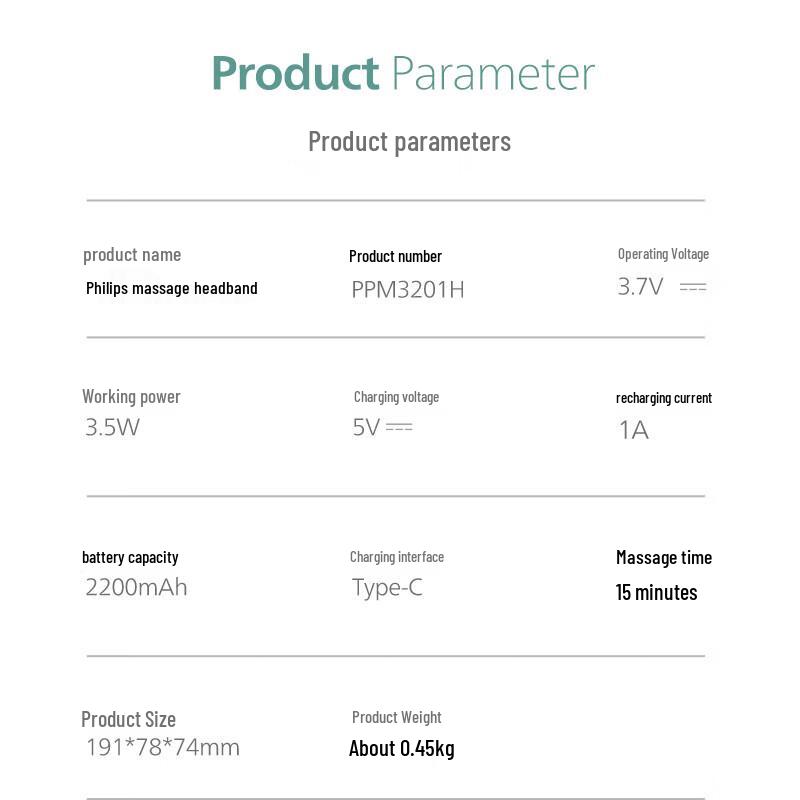Select the 1A current value

click(634, 430)
